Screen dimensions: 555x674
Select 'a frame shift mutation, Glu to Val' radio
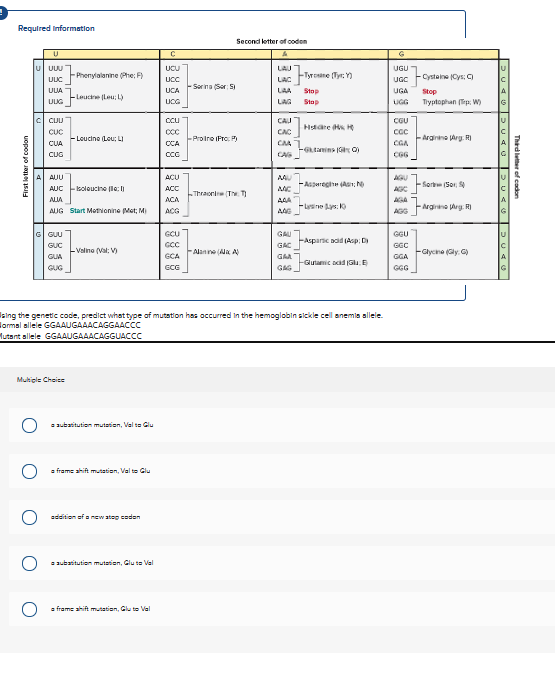coord(29,609)
